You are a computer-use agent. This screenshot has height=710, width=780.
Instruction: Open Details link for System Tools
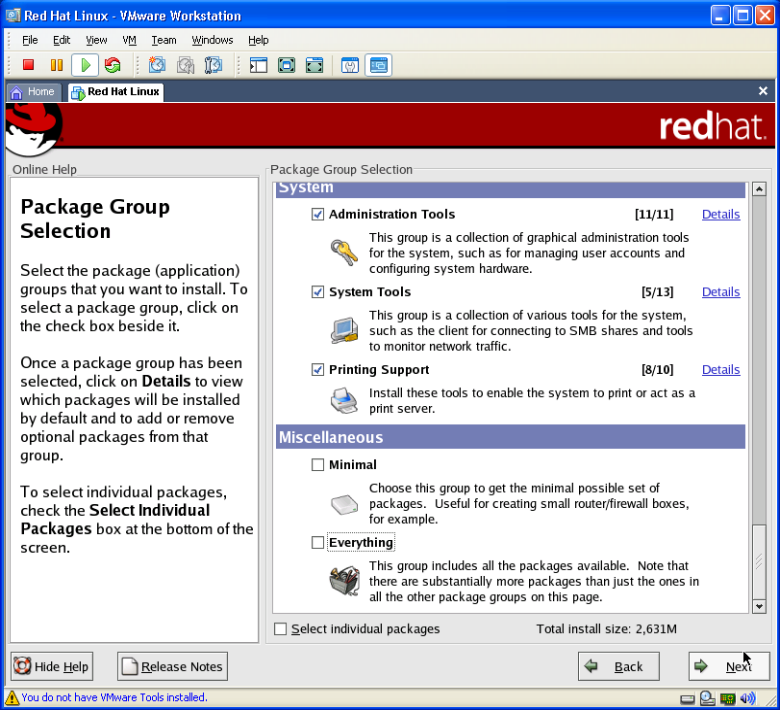coord(720,292)
